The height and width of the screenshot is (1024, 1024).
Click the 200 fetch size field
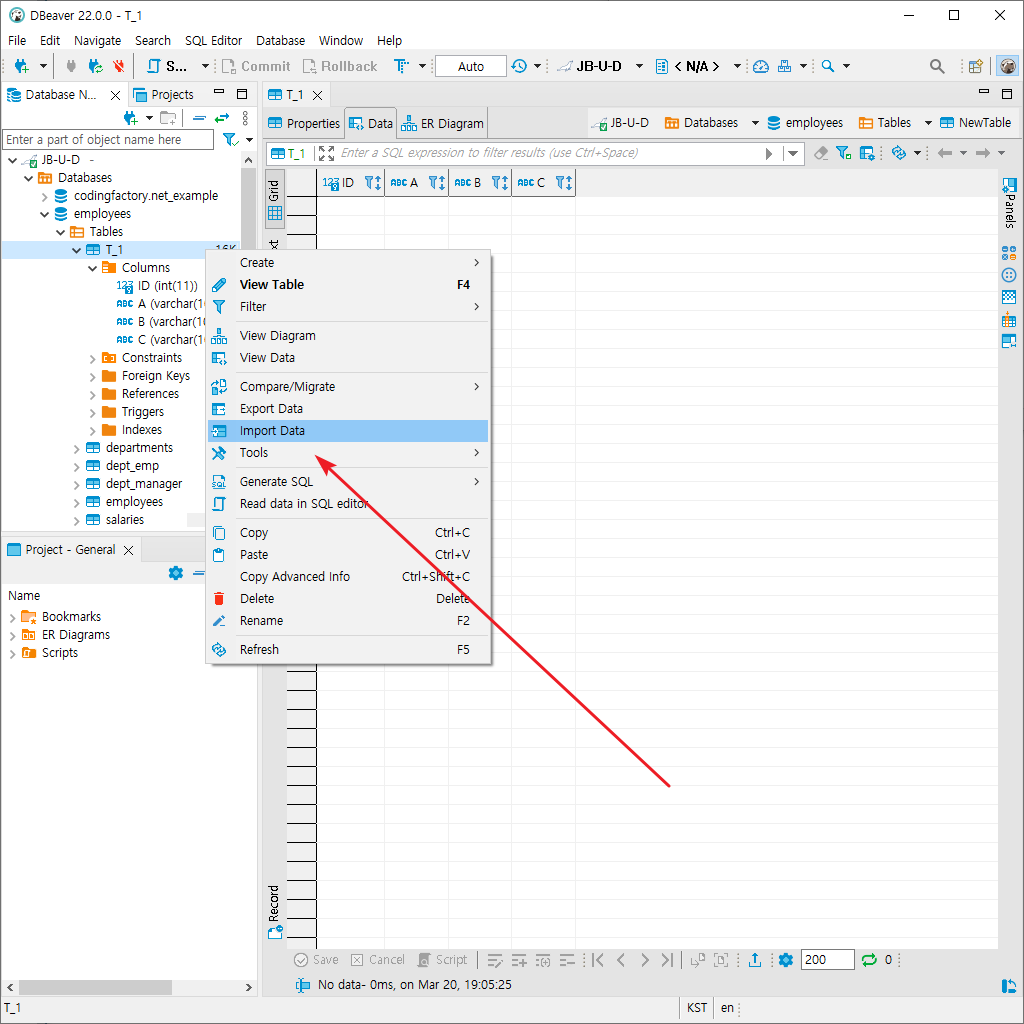pos(827,959)
